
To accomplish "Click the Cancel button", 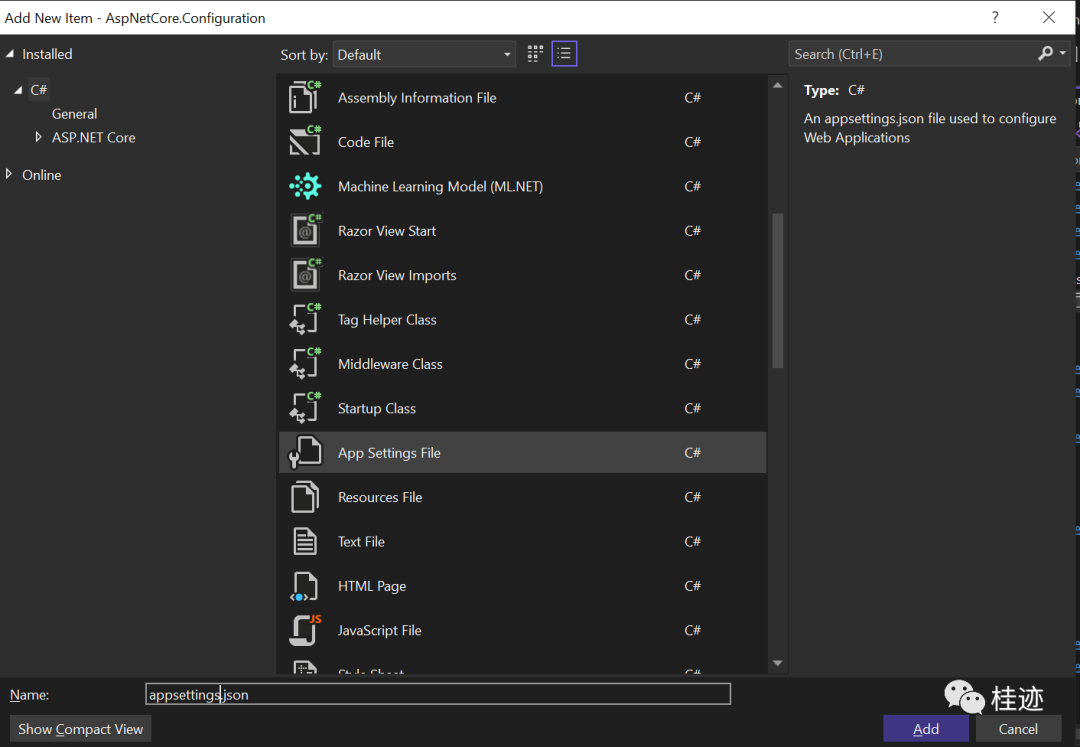I will coord(1018,728).
